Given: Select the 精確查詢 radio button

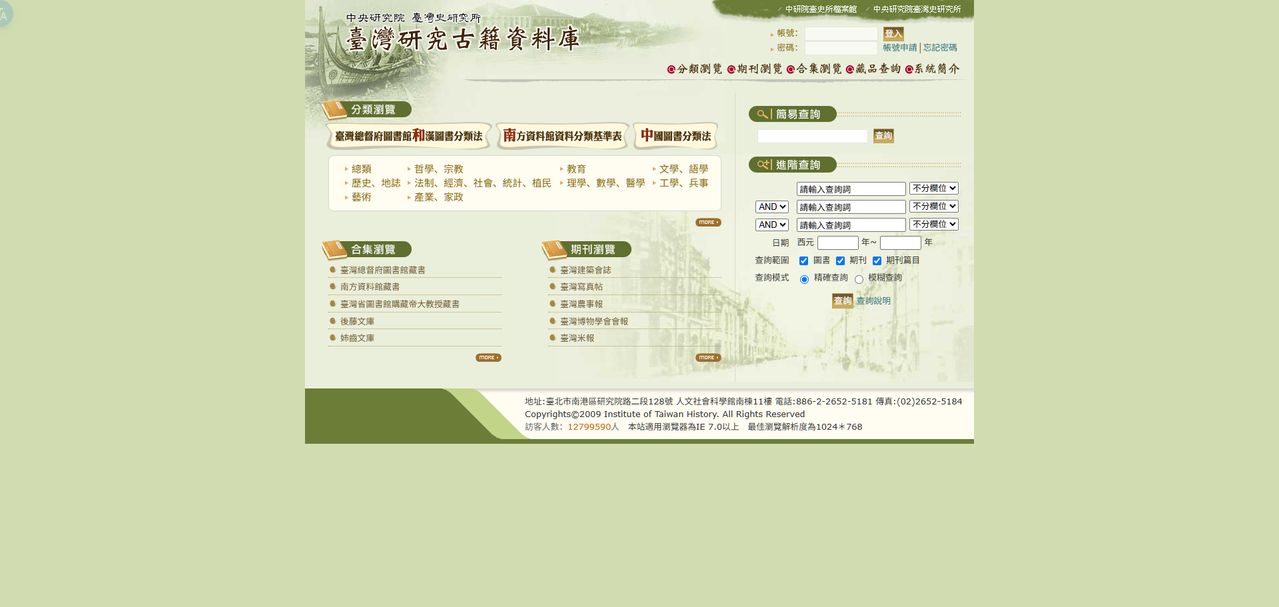Looking at the screenshot, I should [804, 279].
